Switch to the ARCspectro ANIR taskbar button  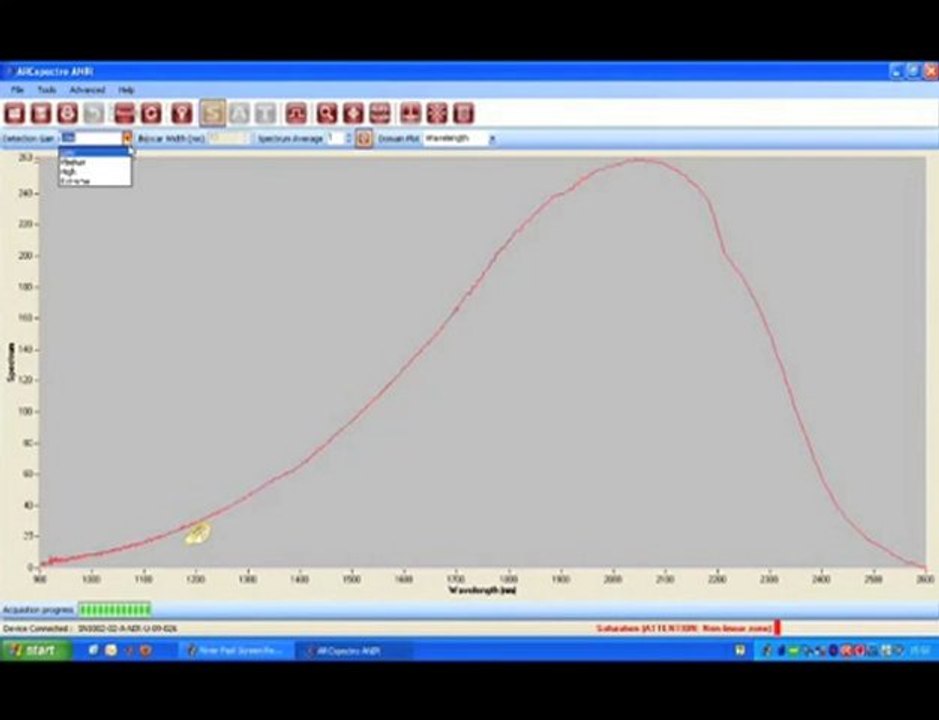(x=355, y=651)
